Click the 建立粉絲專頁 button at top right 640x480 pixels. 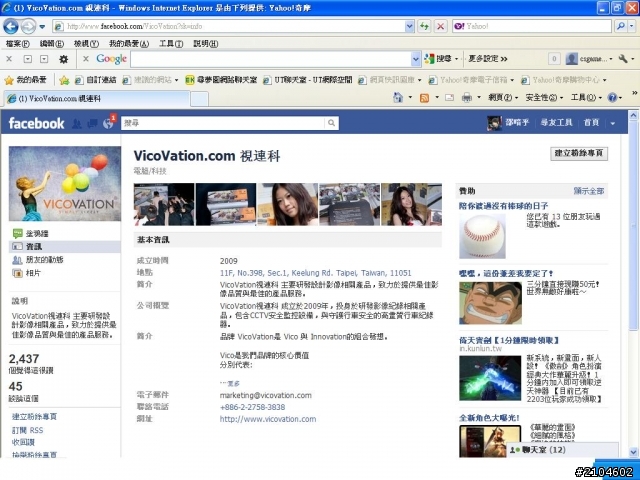coord(579,153)
